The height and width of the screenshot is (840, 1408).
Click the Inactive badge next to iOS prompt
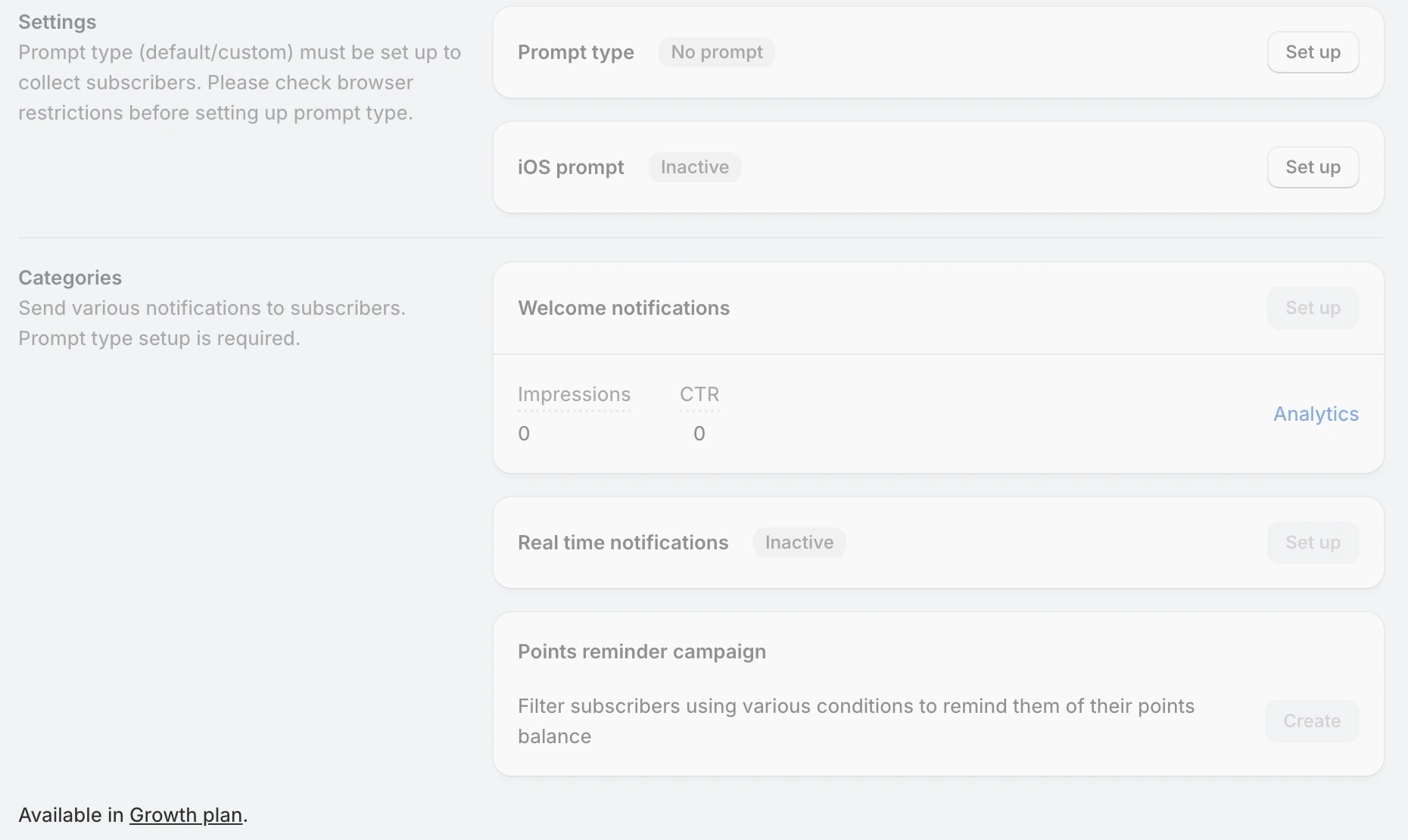coord(695,167)
